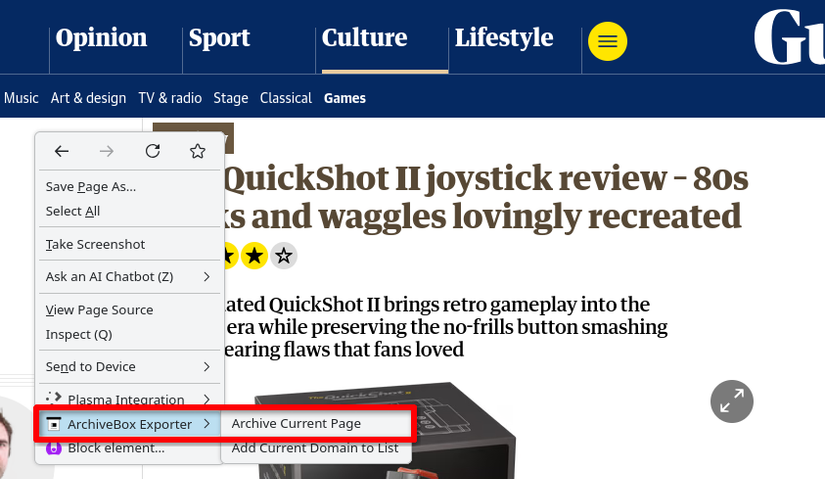825x479 pixels.
Task: Click the Forward arrow in context menu
Action: pos(107,152)
